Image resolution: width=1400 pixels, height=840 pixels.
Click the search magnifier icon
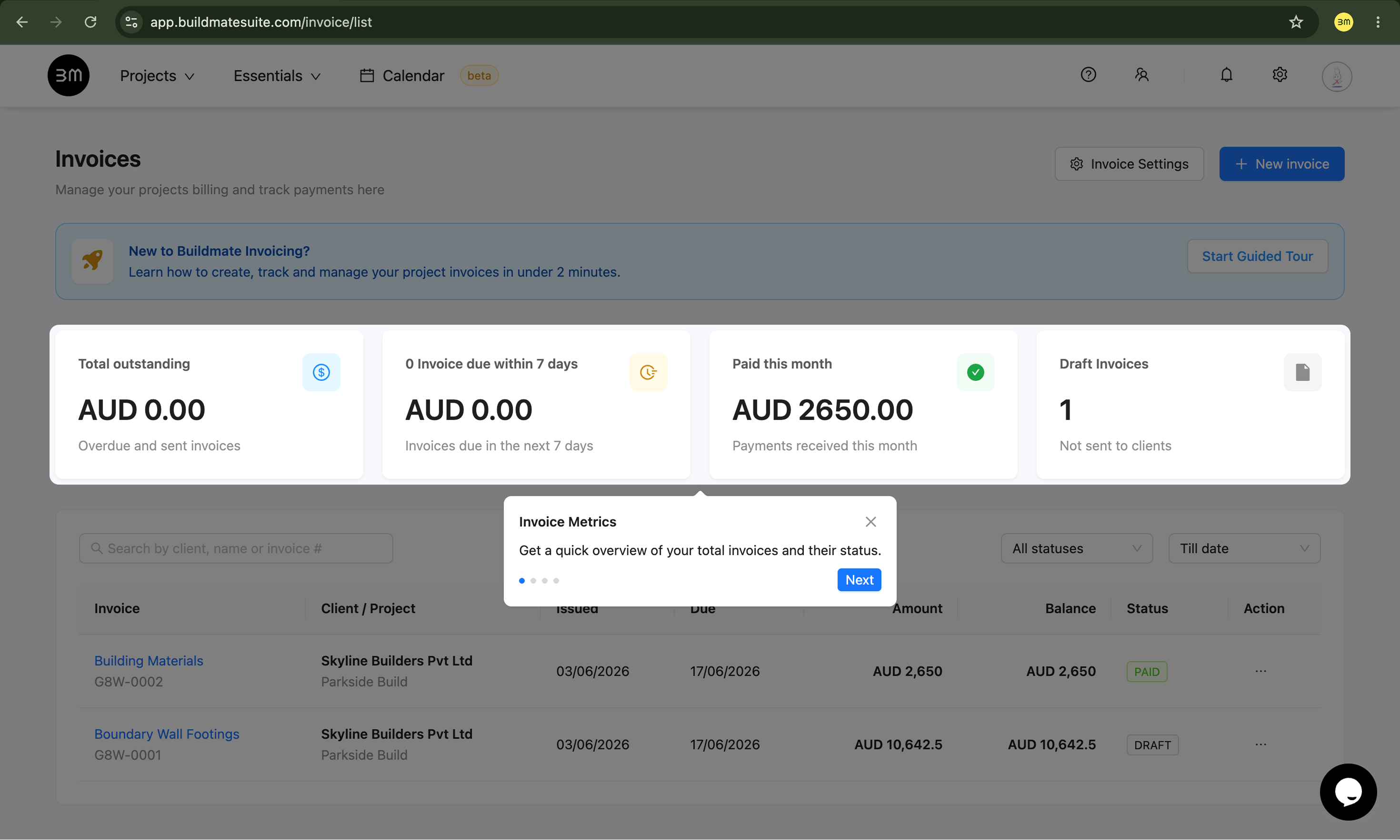point(96,548)
